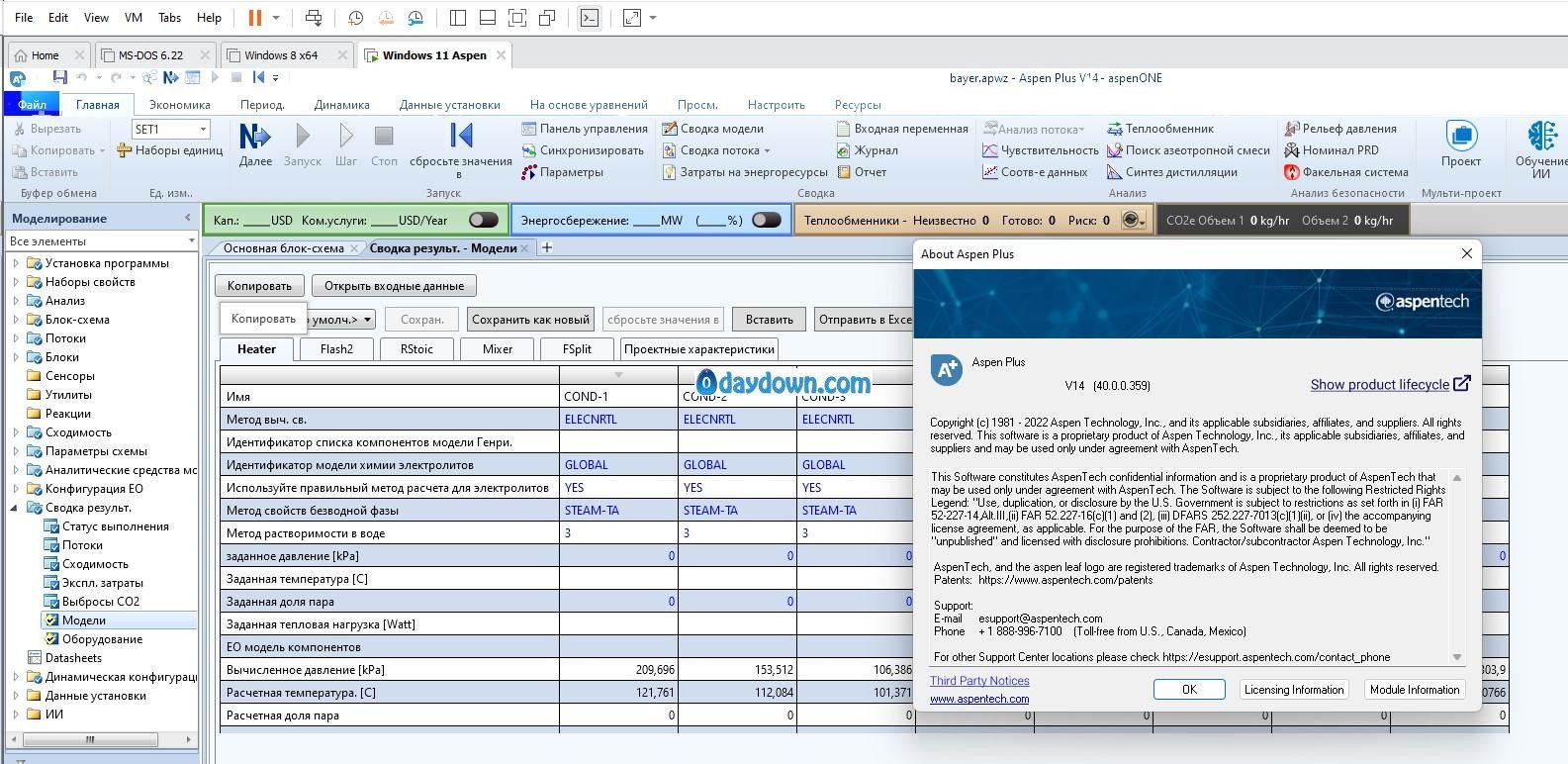
Task: Open the Third Party Notices link
Action: 979,681
